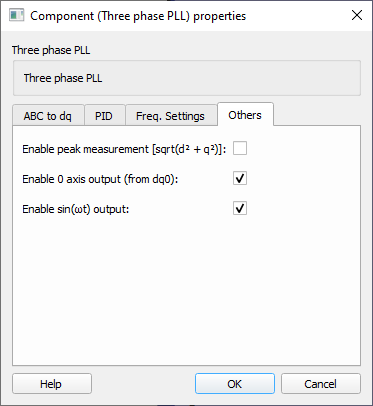
Task: Click the gray frame around the description text
Action: pyautogui.click(x=187, y=78)
